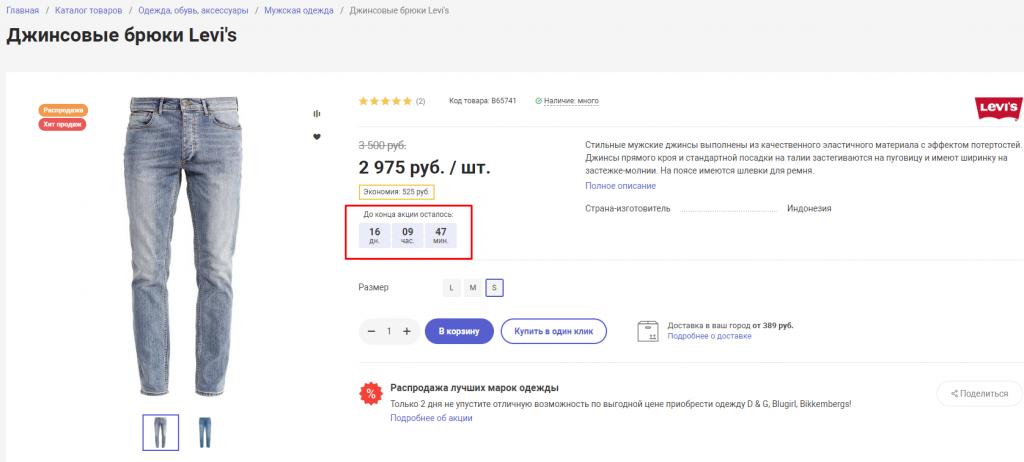1024x462 pixels.
Task: Click the five-star rating
Action: tap(385, 101)
